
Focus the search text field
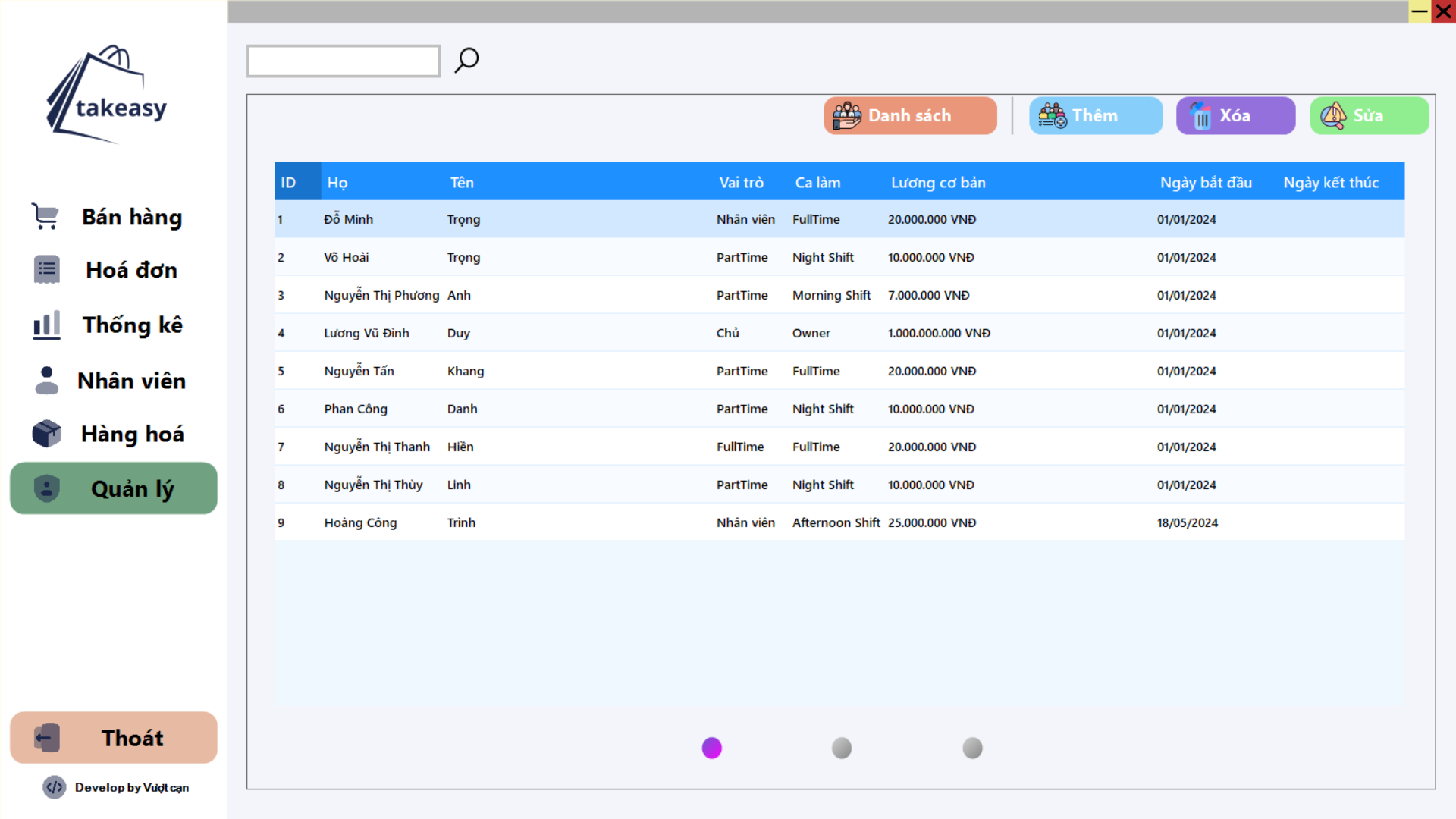pos(343,61)
